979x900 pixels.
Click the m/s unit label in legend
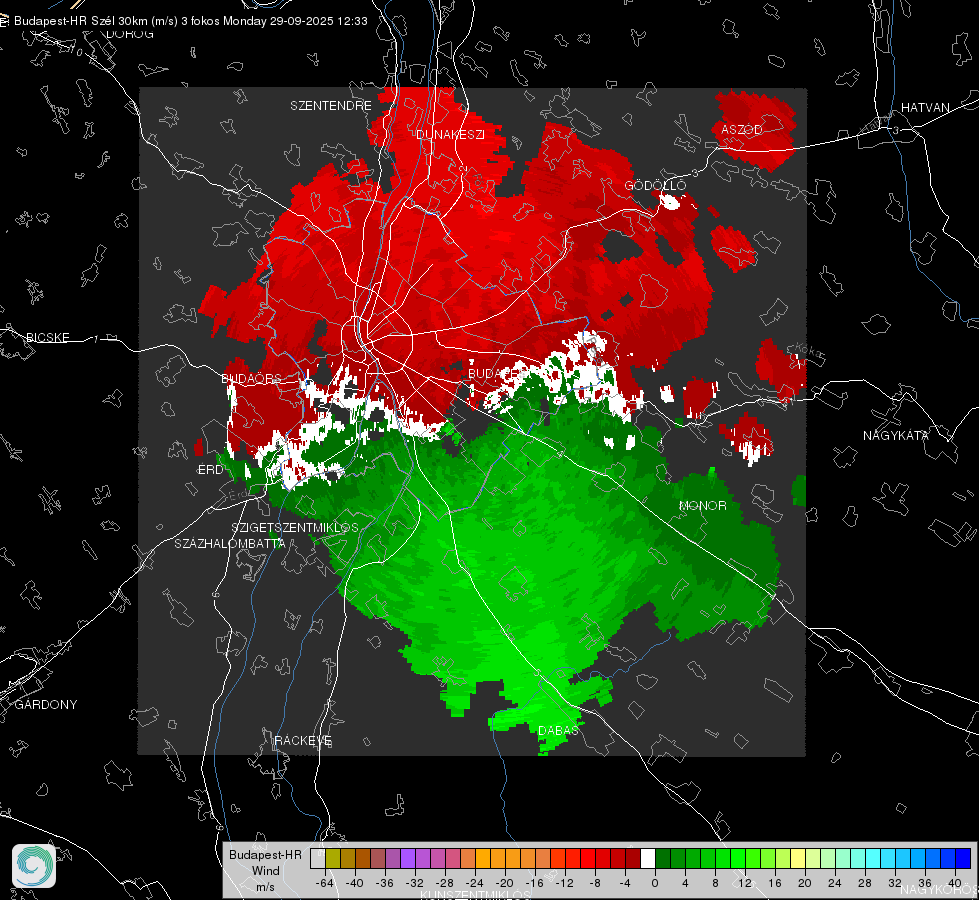click(x=265, y=886)
